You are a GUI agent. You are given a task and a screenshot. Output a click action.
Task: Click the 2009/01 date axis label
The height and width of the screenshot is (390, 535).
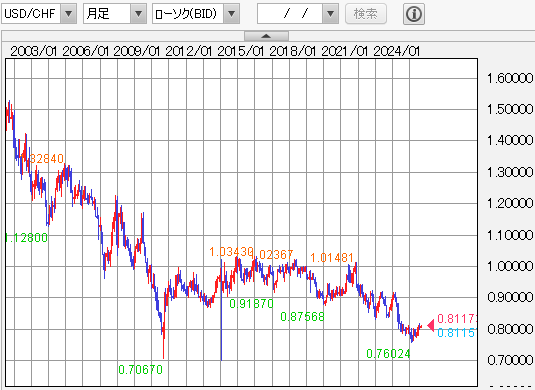(x=136, y=51)
